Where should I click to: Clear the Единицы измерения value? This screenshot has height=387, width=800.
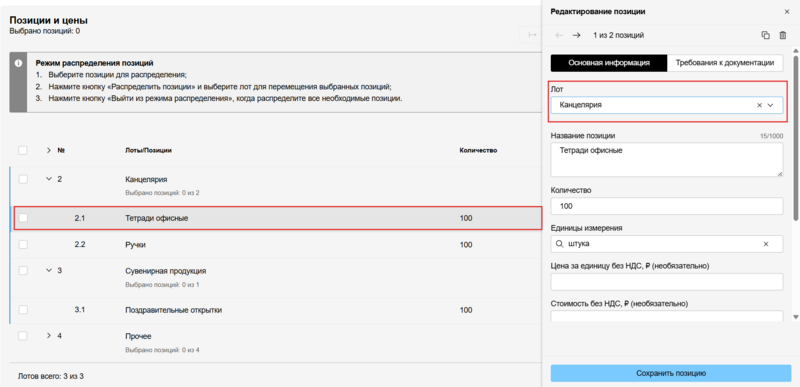point(766,244)
